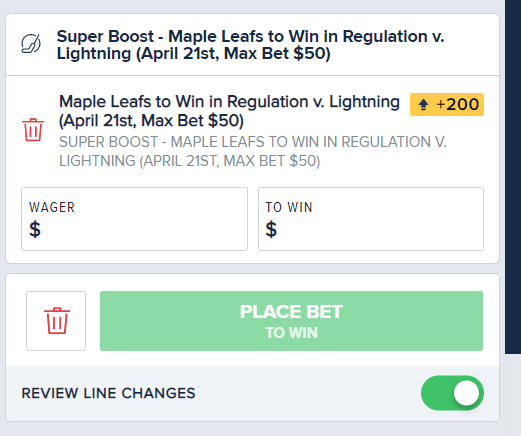Click the dollar sign in the Wager box

[35, 229]
